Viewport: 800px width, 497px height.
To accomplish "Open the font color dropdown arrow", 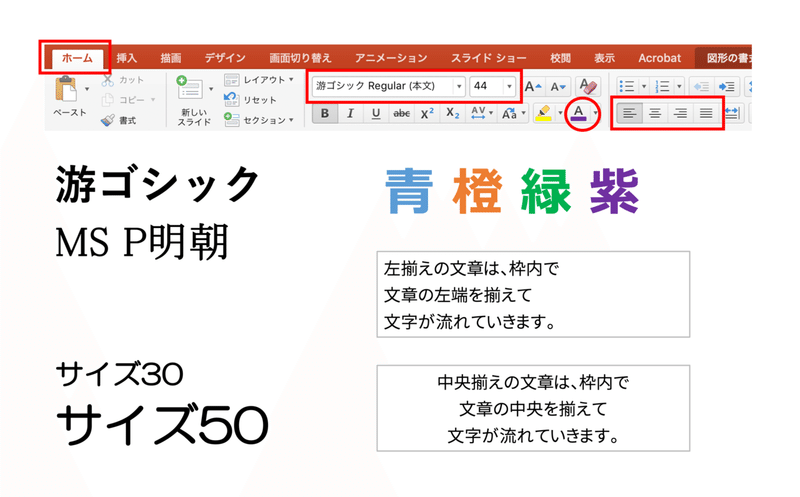I will click(595, 113).
